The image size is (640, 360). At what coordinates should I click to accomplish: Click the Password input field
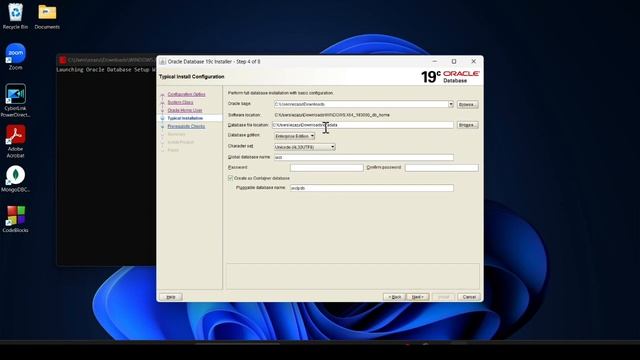click(x=327, y=168)
